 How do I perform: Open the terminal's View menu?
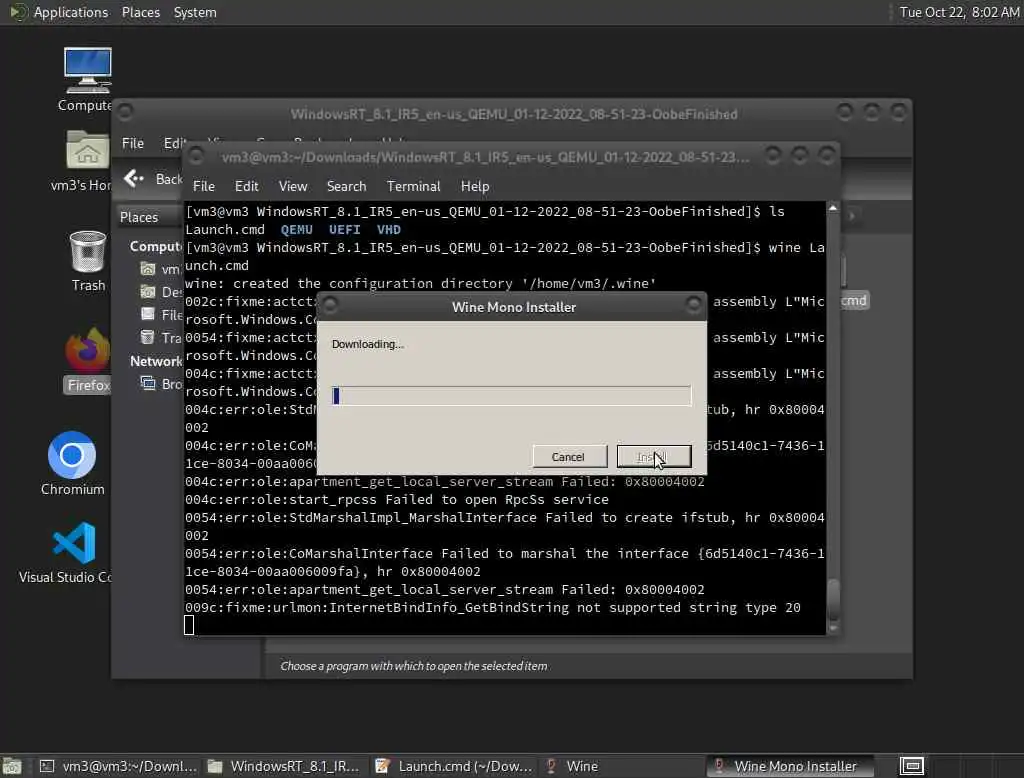click(293, 186)
